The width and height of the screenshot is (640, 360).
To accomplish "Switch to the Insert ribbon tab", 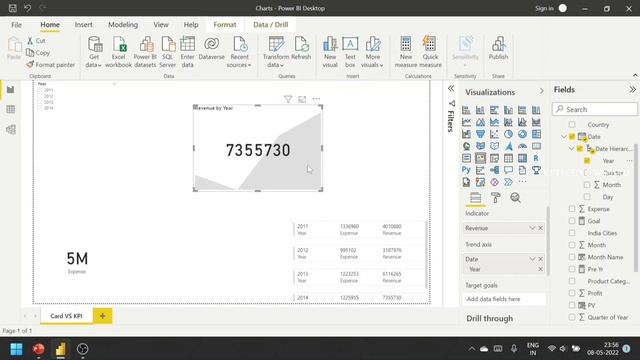I will click(x=83, y=25).
